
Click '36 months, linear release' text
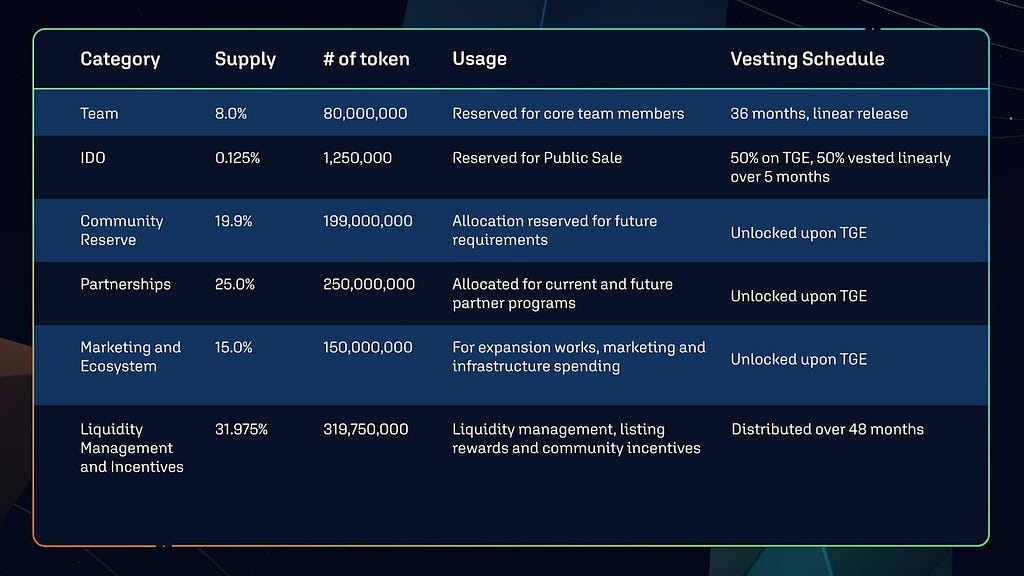tap(819, 114)
